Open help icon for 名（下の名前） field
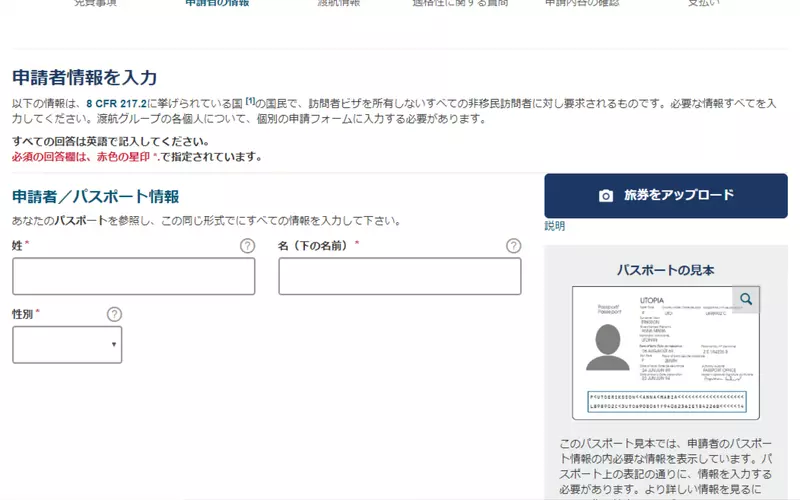The width and height of the screenshot is (800, 500). (x=513, y=246)
